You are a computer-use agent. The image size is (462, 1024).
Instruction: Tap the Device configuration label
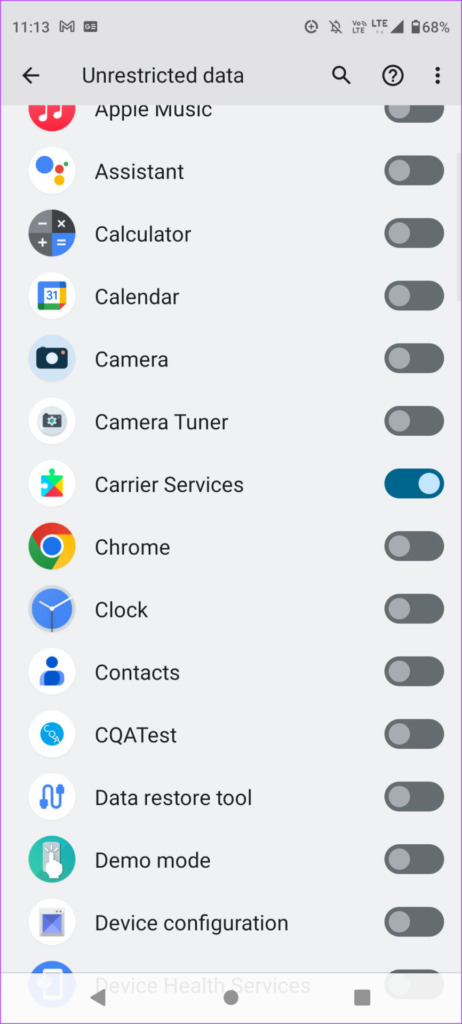pos(191,923)
